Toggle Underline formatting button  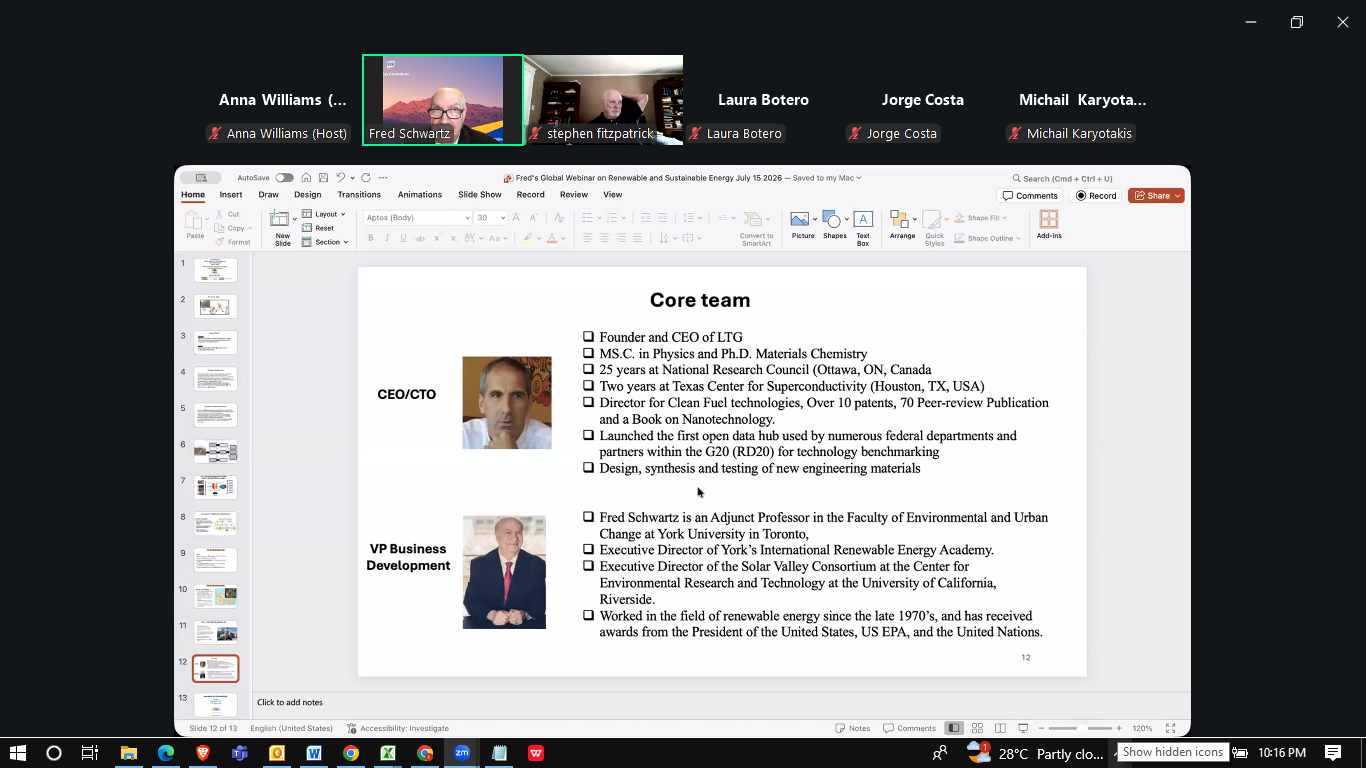point(403,238)
